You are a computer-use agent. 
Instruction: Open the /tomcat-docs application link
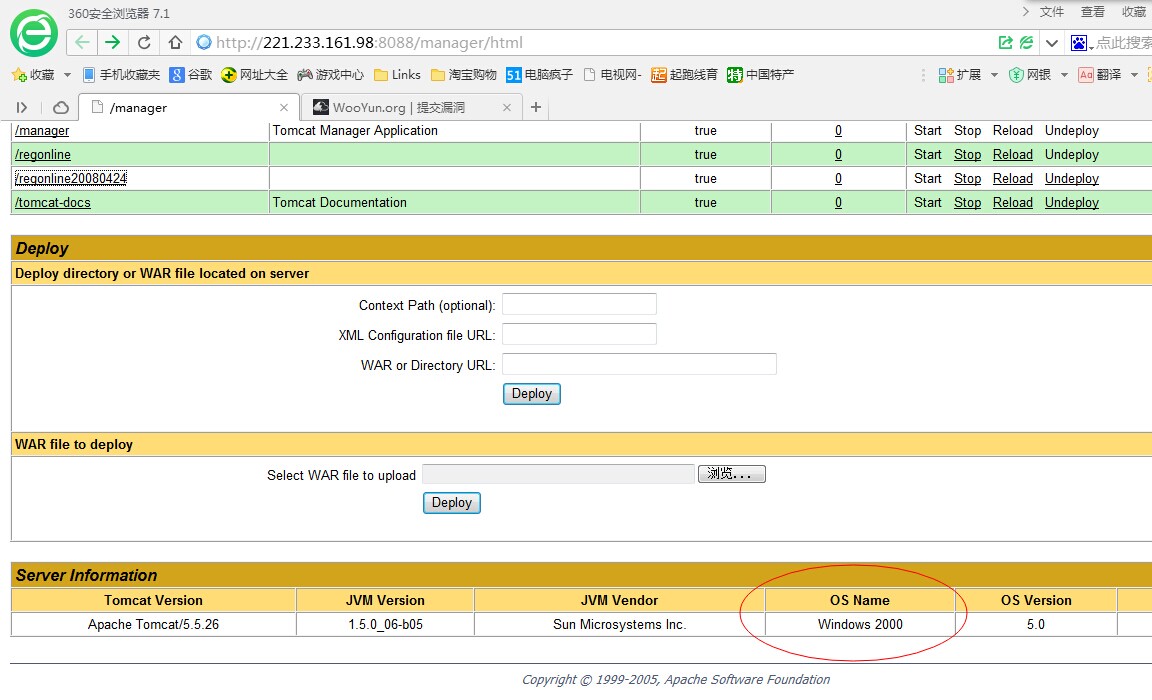click(x=53, y=203)
